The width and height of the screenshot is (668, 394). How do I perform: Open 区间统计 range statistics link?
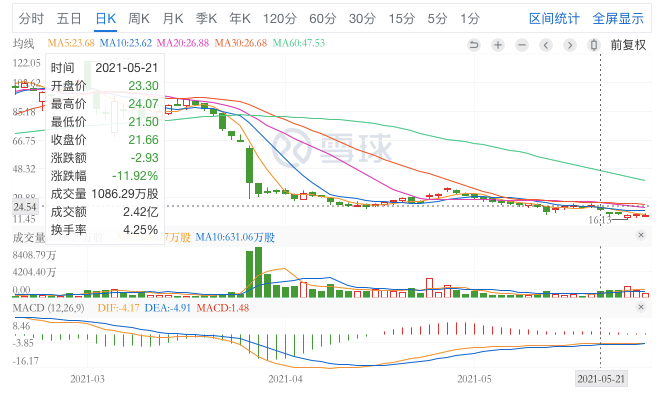[x=554, y=19]
